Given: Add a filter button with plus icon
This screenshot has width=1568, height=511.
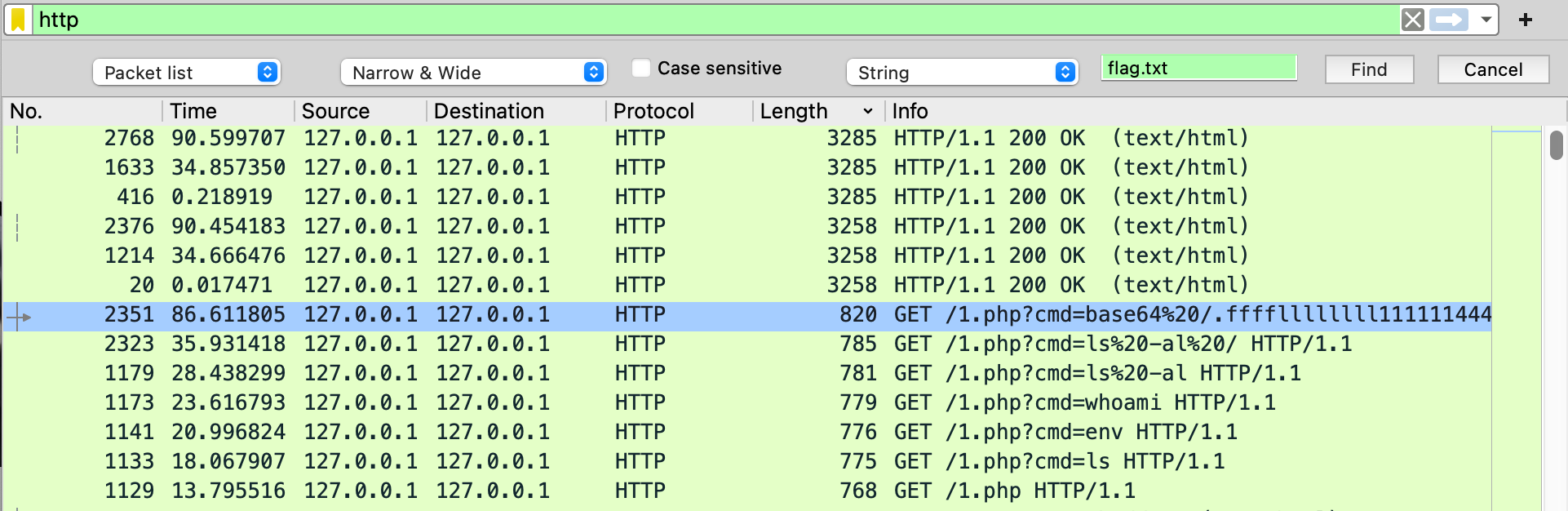Looking at the screenshot, I should 1525,20.
